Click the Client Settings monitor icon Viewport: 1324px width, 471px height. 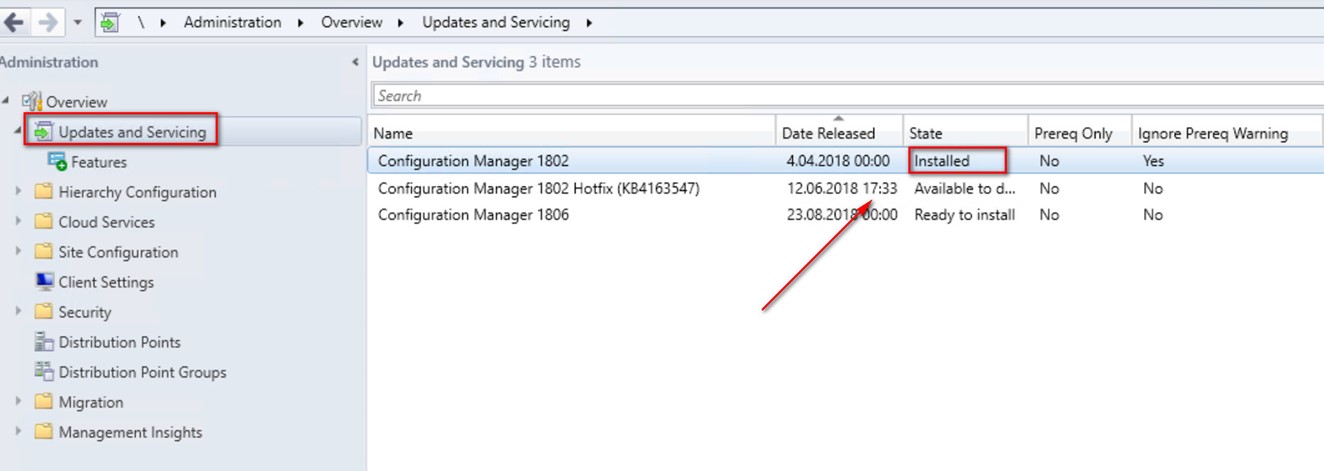pos(43,282)
